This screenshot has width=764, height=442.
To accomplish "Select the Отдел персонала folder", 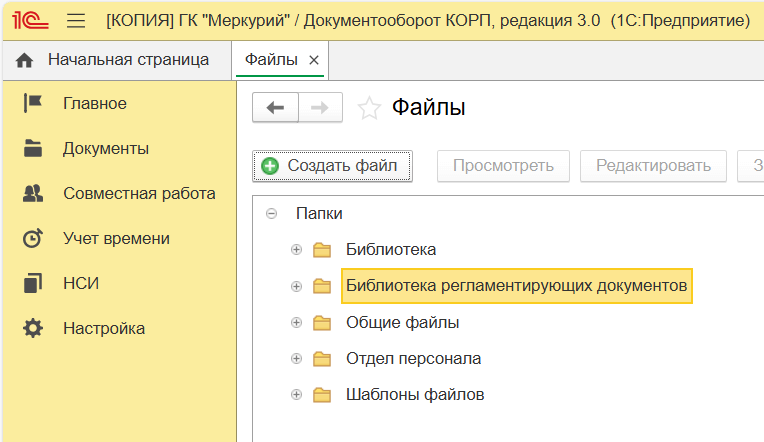I will pyautogui.click(x=413, y=358).
